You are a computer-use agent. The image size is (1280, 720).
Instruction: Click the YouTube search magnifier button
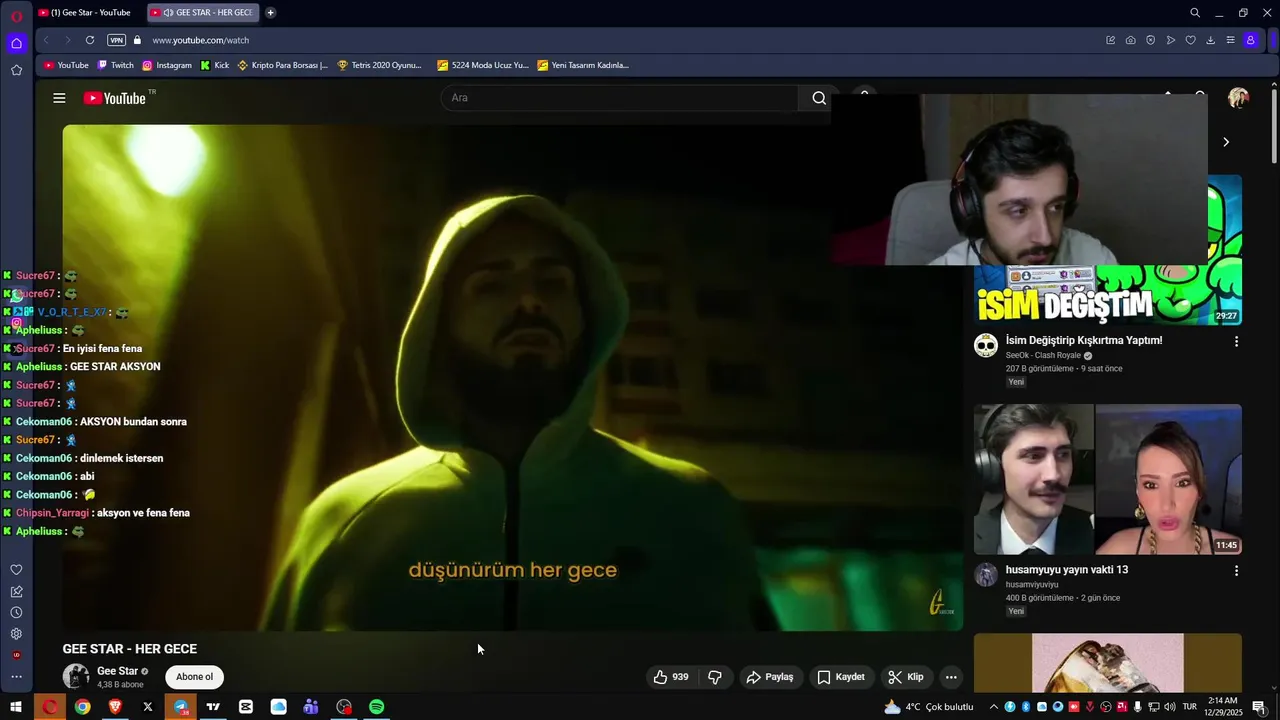click(x=819, y=98)
